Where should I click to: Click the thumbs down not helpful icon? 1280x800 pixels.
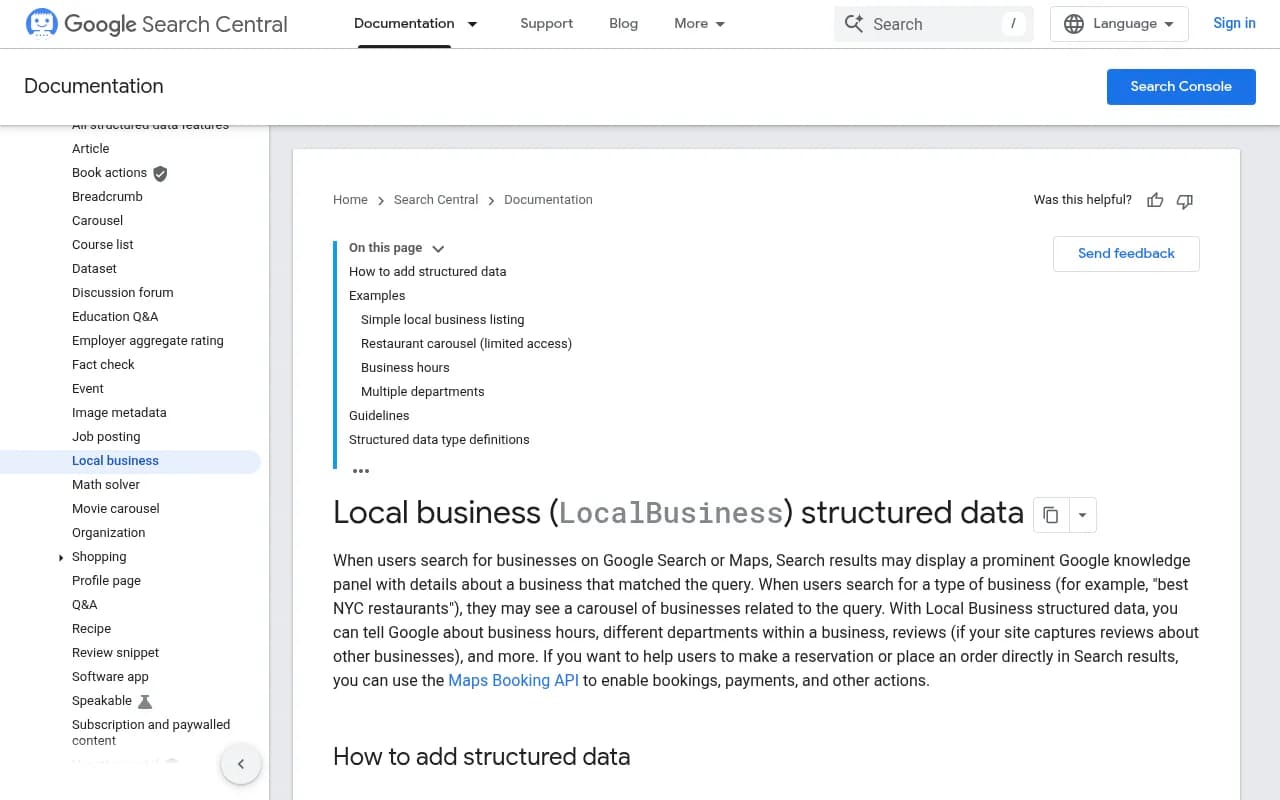click(x=1185, y=200)
